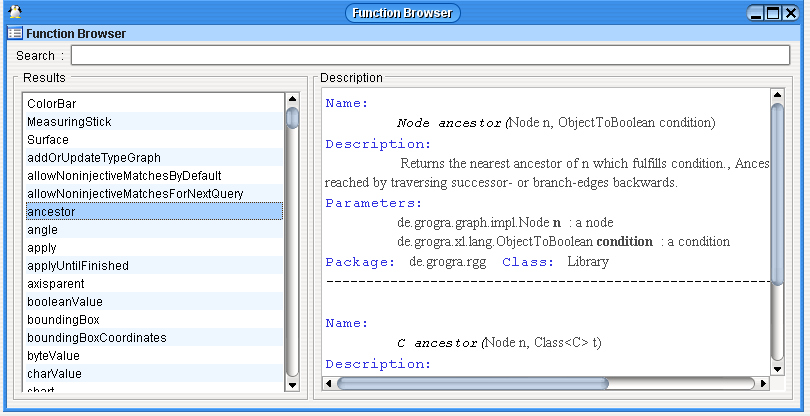This screenshot has width=810, height=416.
Task: Maximize the Function Browser window
Action: [x=775, y=13]
